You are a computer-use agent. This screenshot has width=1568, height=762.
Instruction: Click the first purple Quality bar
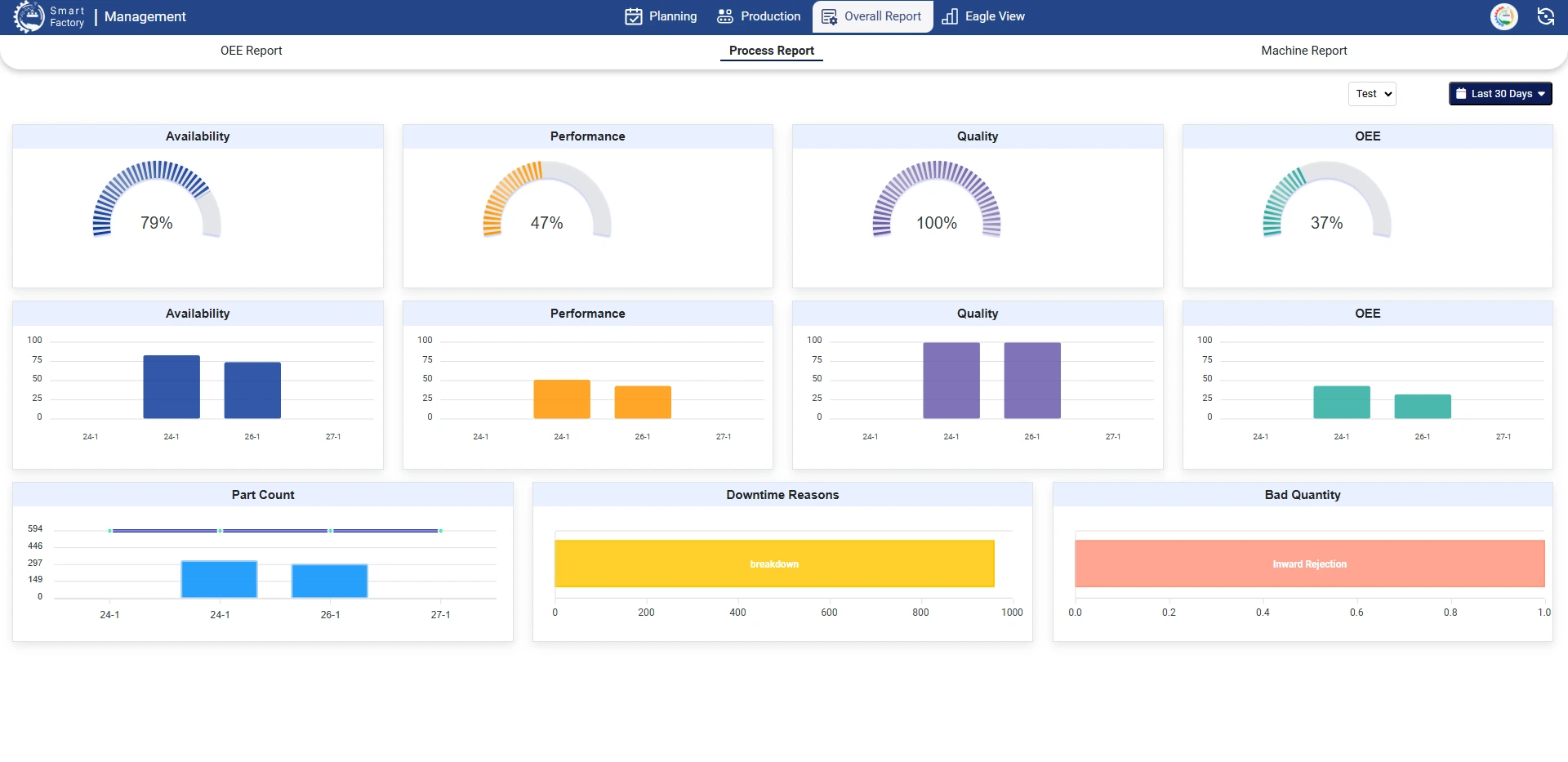pyautogui.click(x=951, y=381)
